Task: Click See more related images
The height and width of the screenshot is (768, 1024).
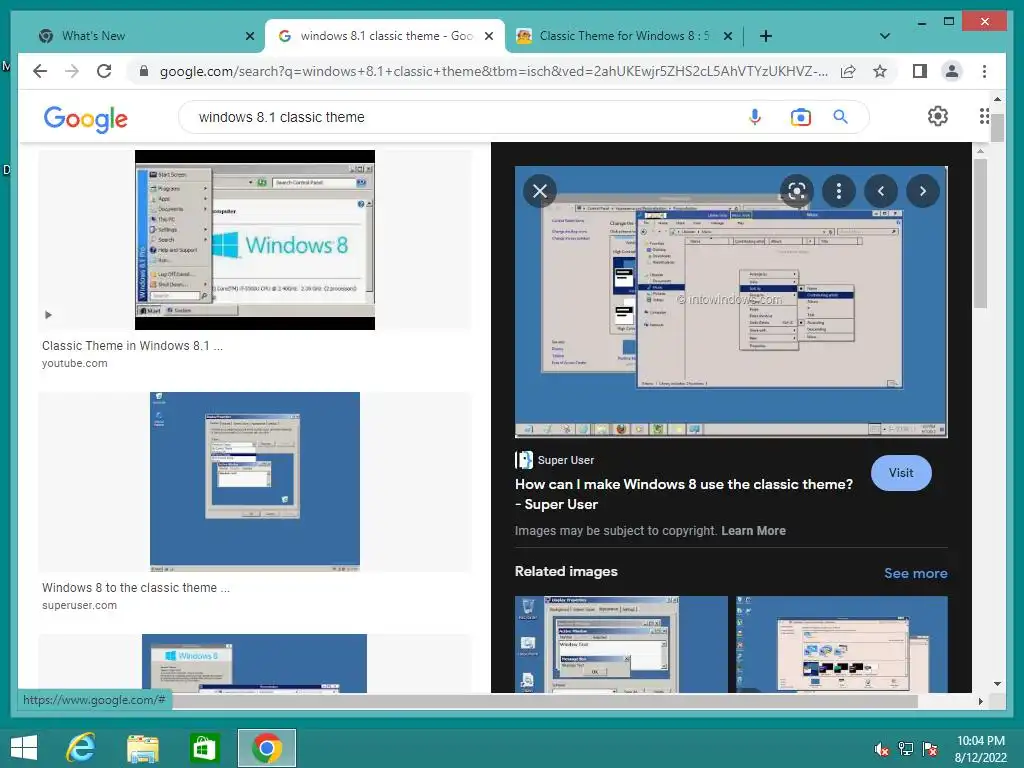Action: tap(916, 573)
